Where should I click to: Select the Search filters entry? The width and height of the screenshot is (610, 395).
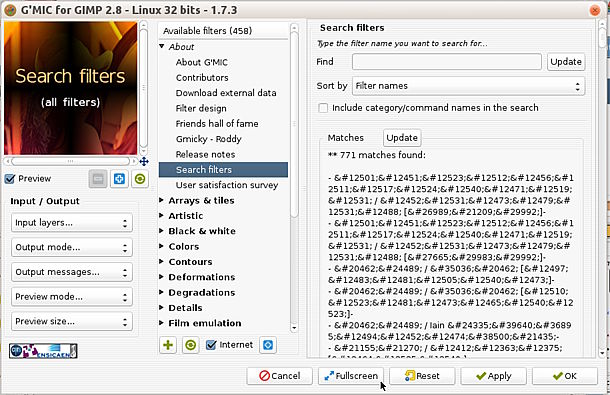click(x=223, y=170)
